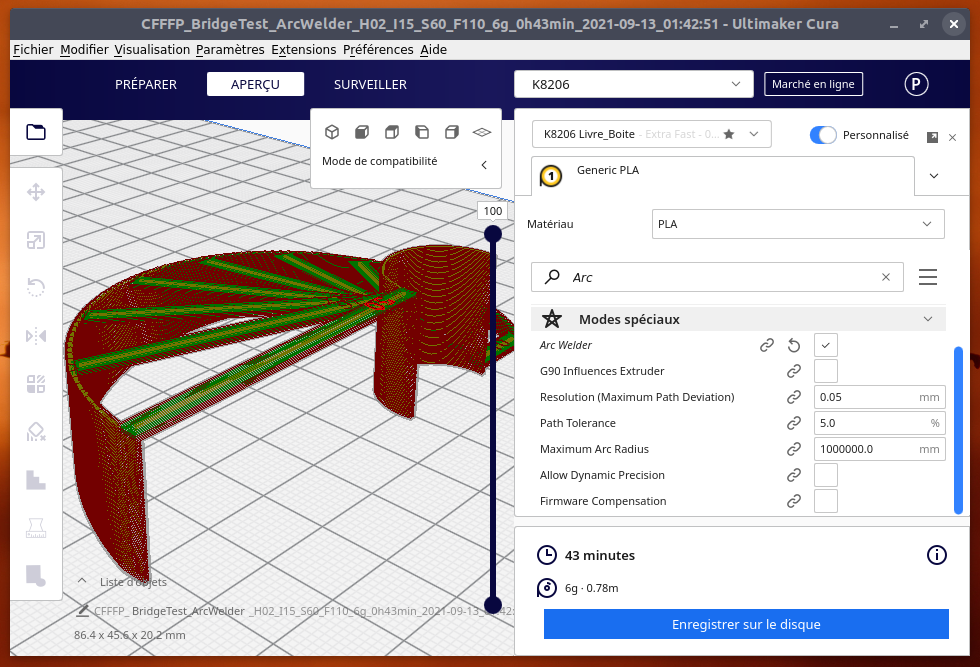Click link icon for Resolution setting
This screenshot has height=667, width=980.
coord(794,397)
